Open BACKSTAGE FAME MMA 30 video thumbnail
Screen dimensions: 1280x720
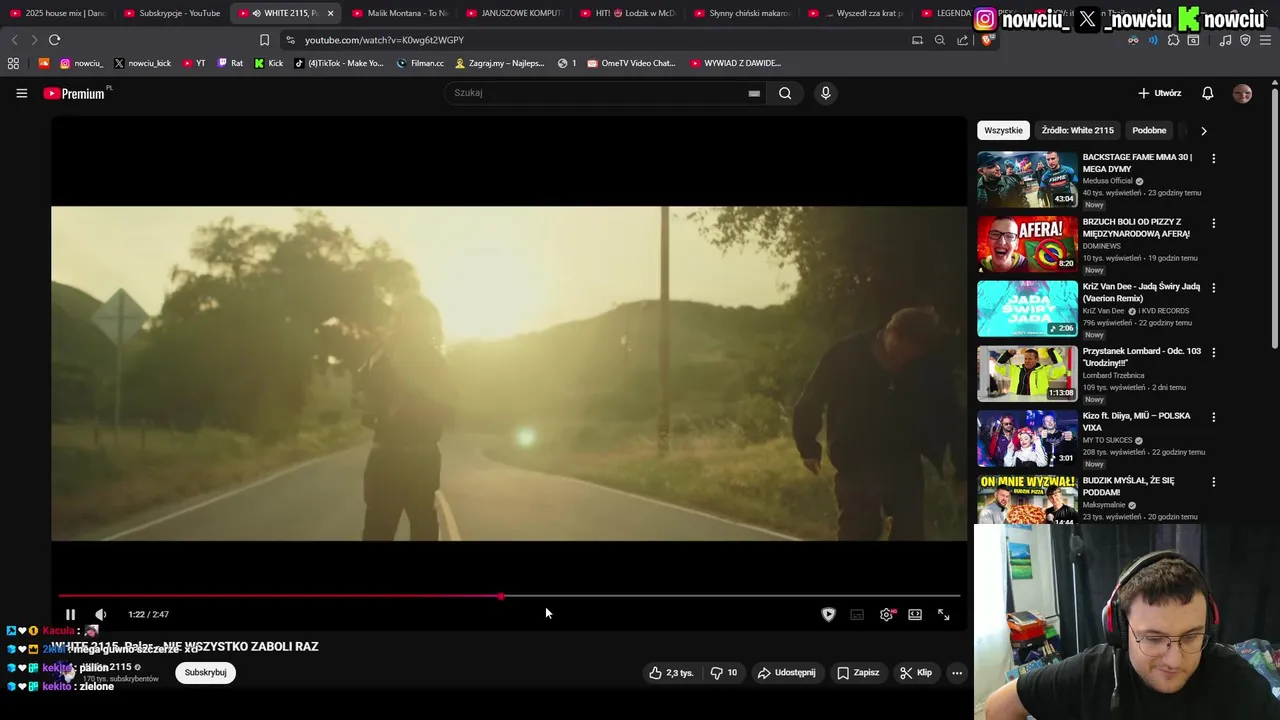(1027, 179)
